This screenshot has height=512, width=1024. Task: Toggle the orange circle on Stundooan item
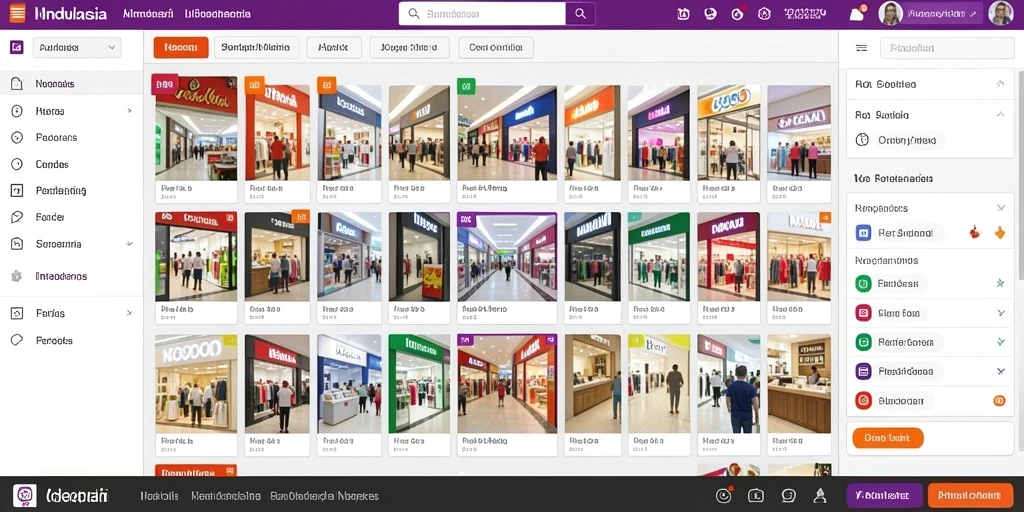click(999, 400)
